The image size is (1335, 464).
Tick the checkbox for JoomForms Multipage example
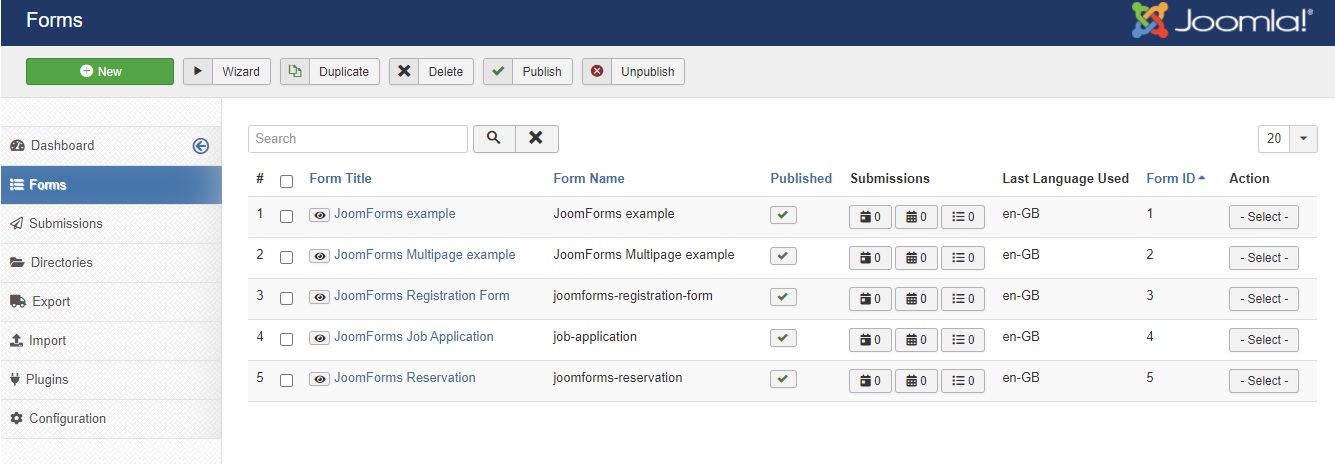pos(287,257)
